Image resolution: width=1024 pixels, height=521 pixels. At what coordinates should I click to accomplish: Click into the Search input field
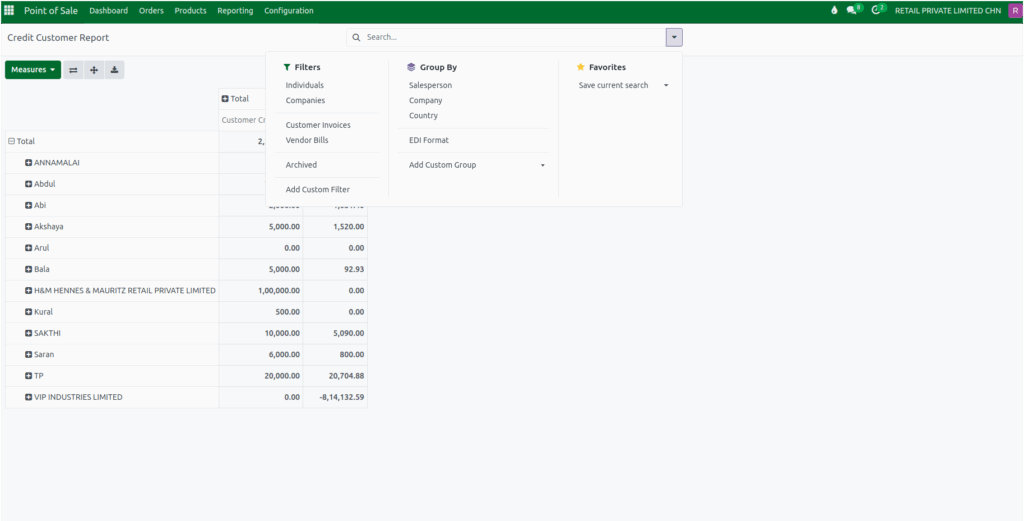tap(515, 37)
